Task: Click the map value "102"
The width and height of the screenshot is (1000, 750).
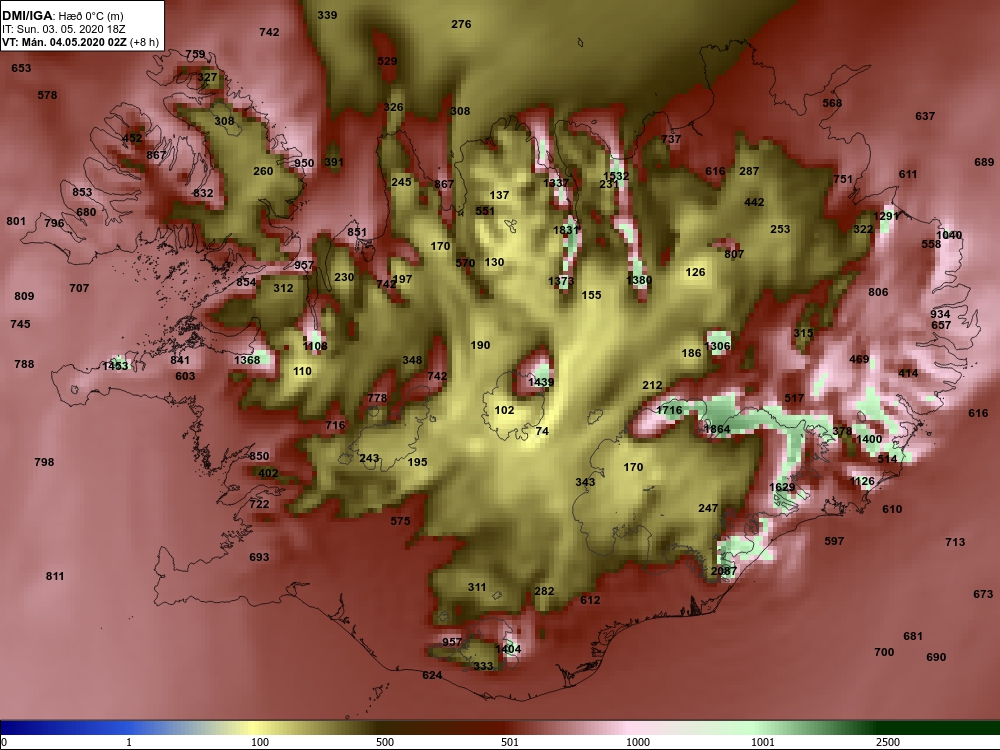Action: pyautogui.click(x=504, y=410)
